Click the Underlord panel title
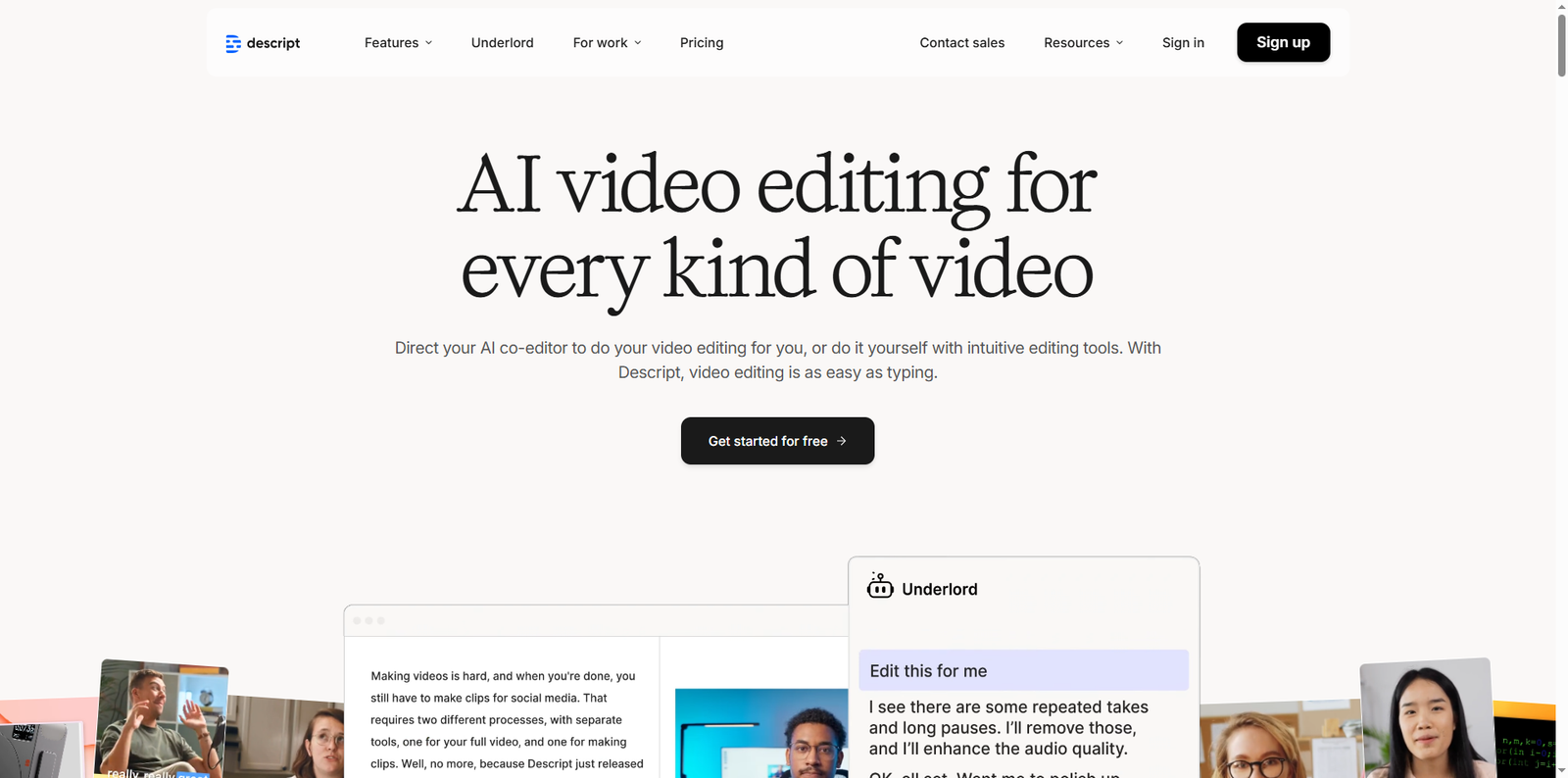The image size is (1568, 778). 939,589
